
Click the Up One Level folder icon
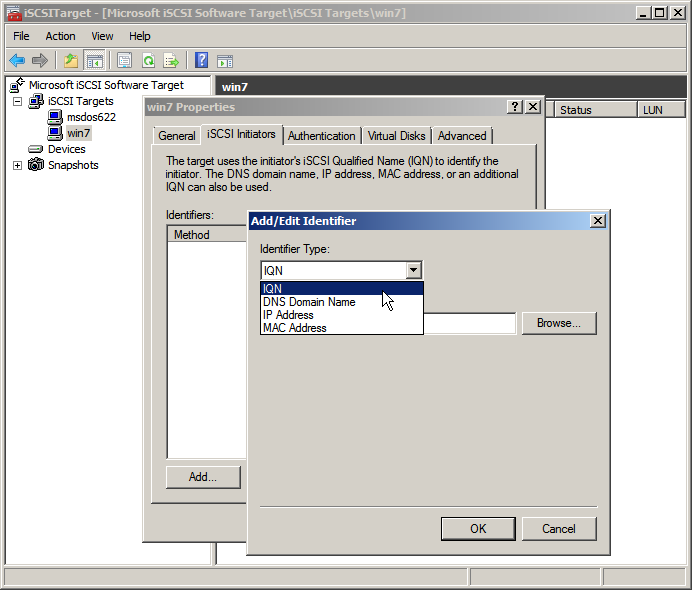[71, 61]
